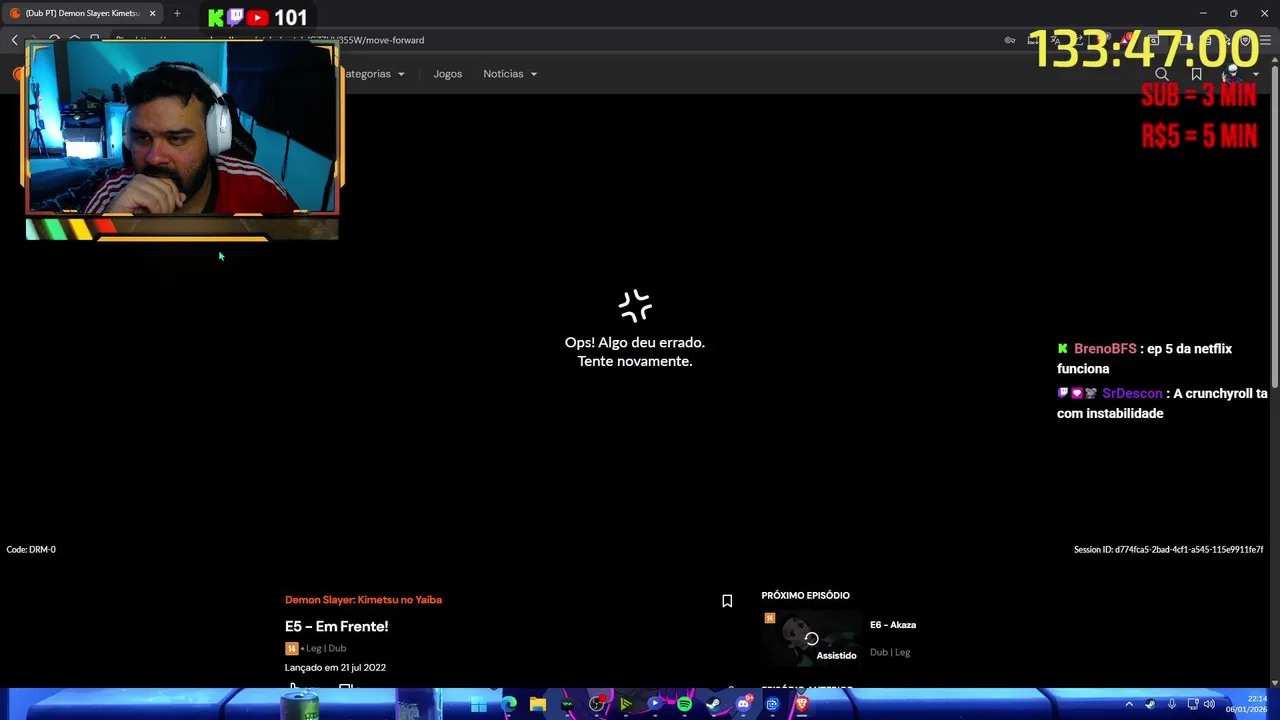The height and width of the screenshot is (720, 1280).
Task: Click Lançado em 21 jul 2022 text
Action: 335,667
